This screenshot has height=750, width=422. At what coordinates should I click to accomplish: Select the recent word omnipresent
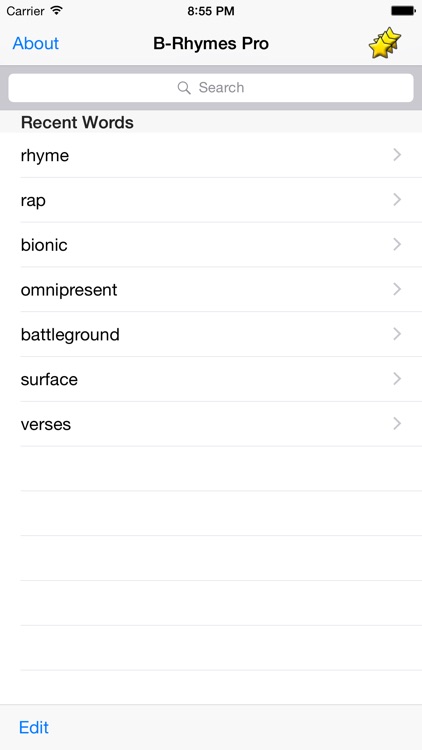[211, 289]
